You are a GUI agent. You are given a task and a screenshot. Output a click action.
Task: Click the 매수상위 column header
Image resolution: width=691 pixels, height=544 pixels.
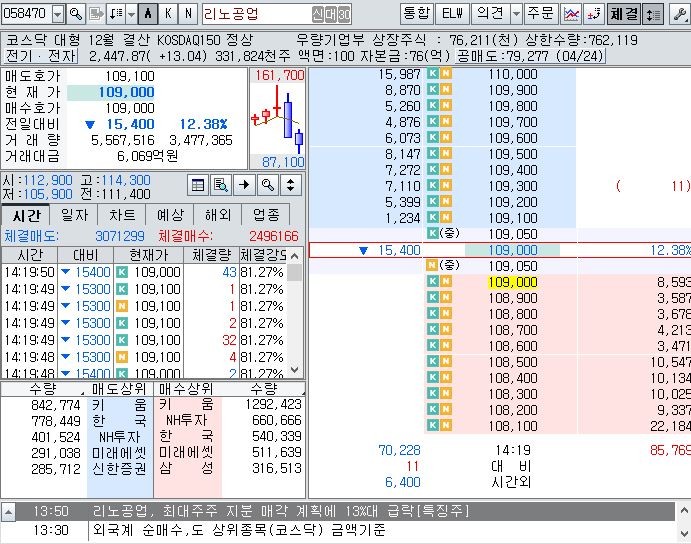[186, 389]
